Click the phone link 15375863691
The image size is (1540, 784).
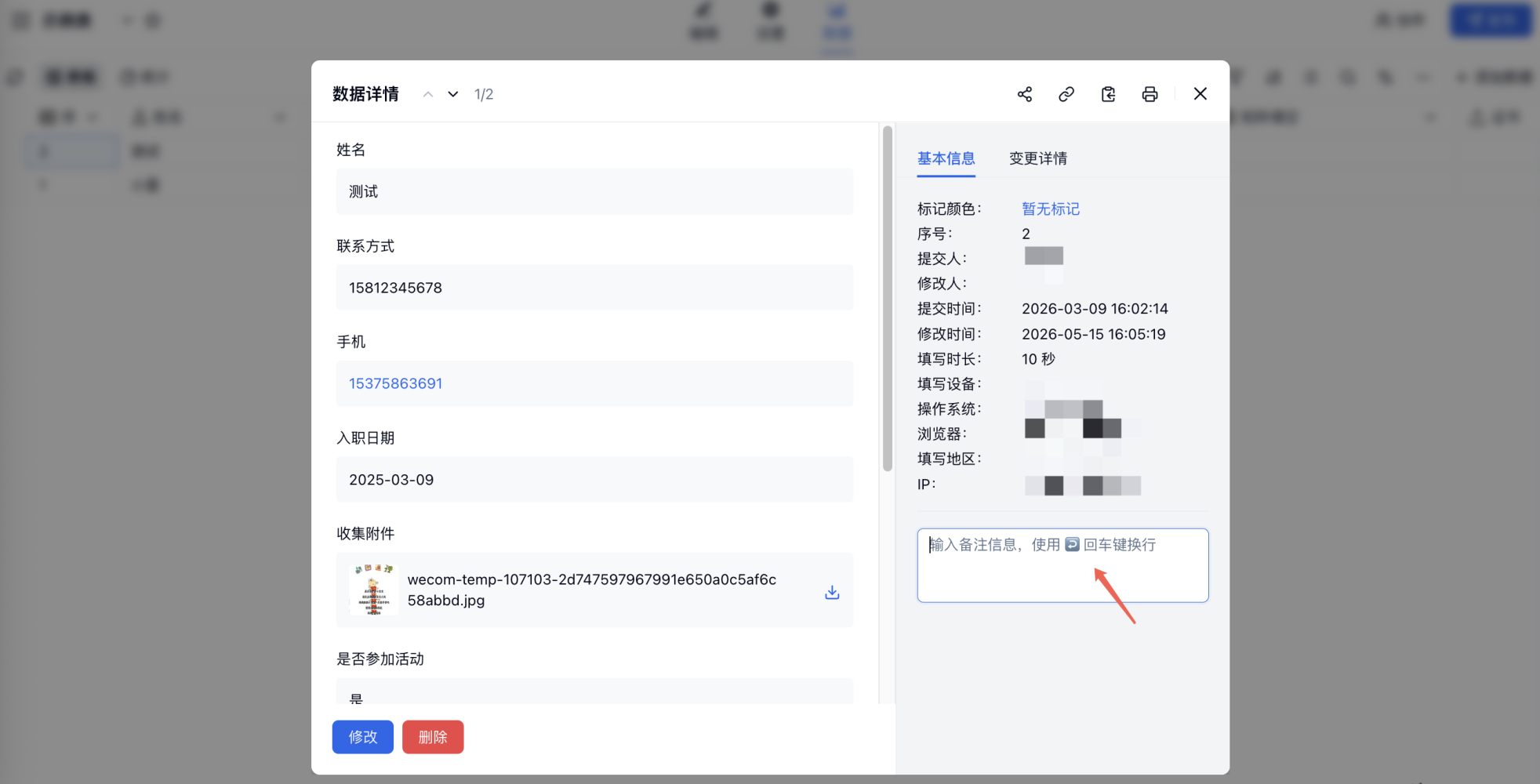click(395, 383)
